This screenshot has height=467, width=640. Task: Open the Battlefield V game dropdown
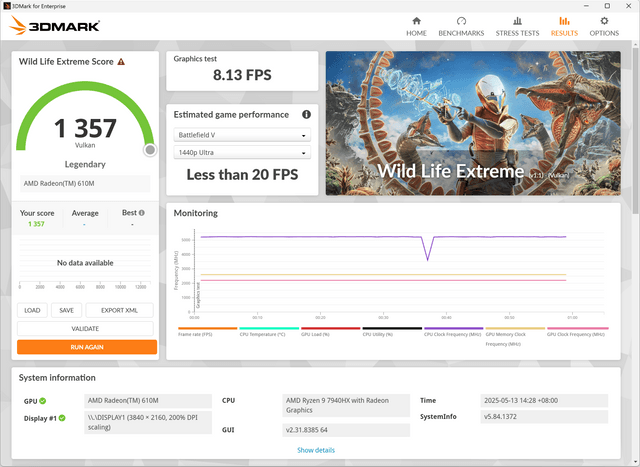242,135
